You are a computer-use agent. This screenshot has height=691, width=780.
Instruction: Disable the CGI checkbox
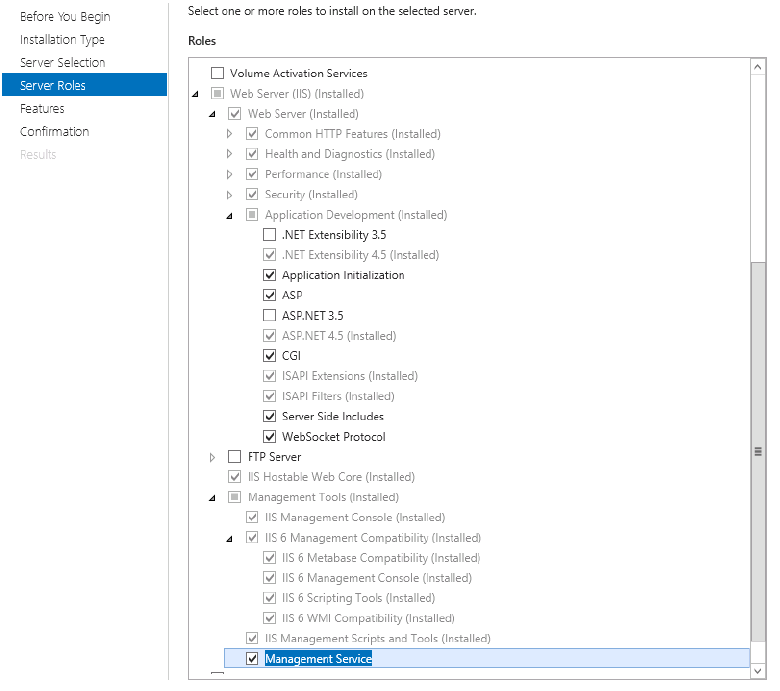(x=269, y=356)
